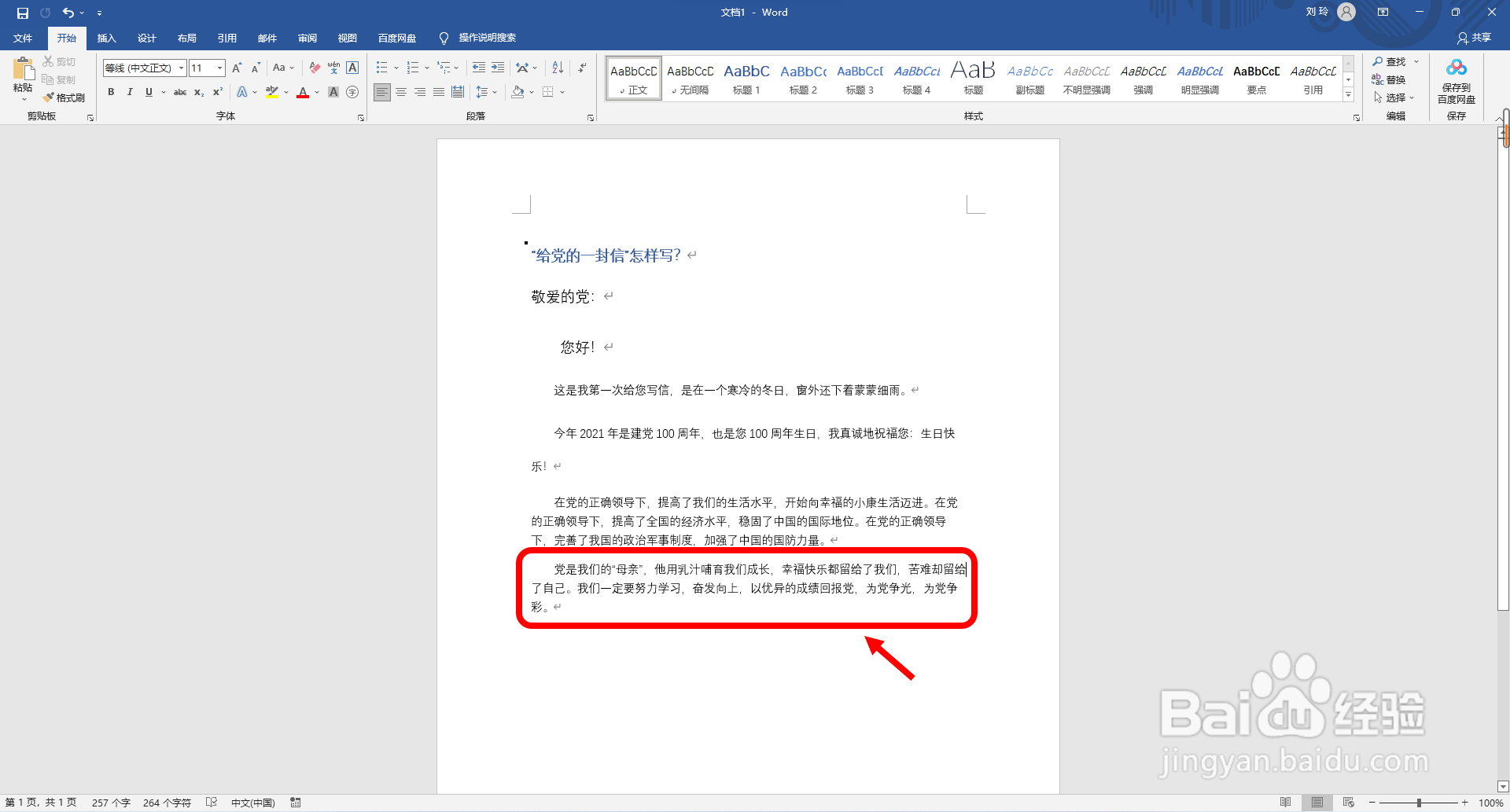Click the bulleted list icon
Screen dimensions: 1510x812
tap(381, 68)
